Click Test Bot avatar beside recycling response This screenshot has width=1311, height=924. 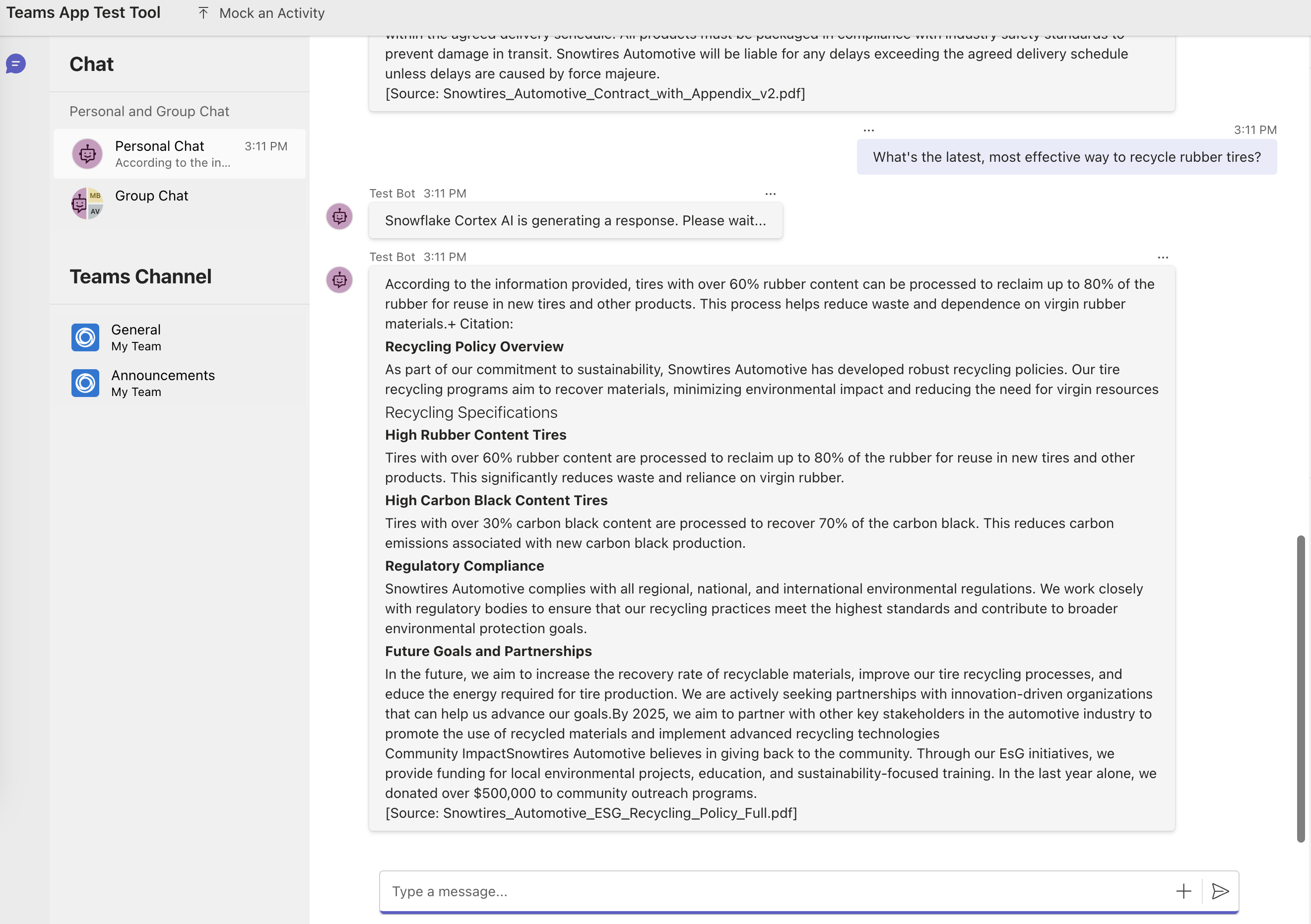point(339,280)
